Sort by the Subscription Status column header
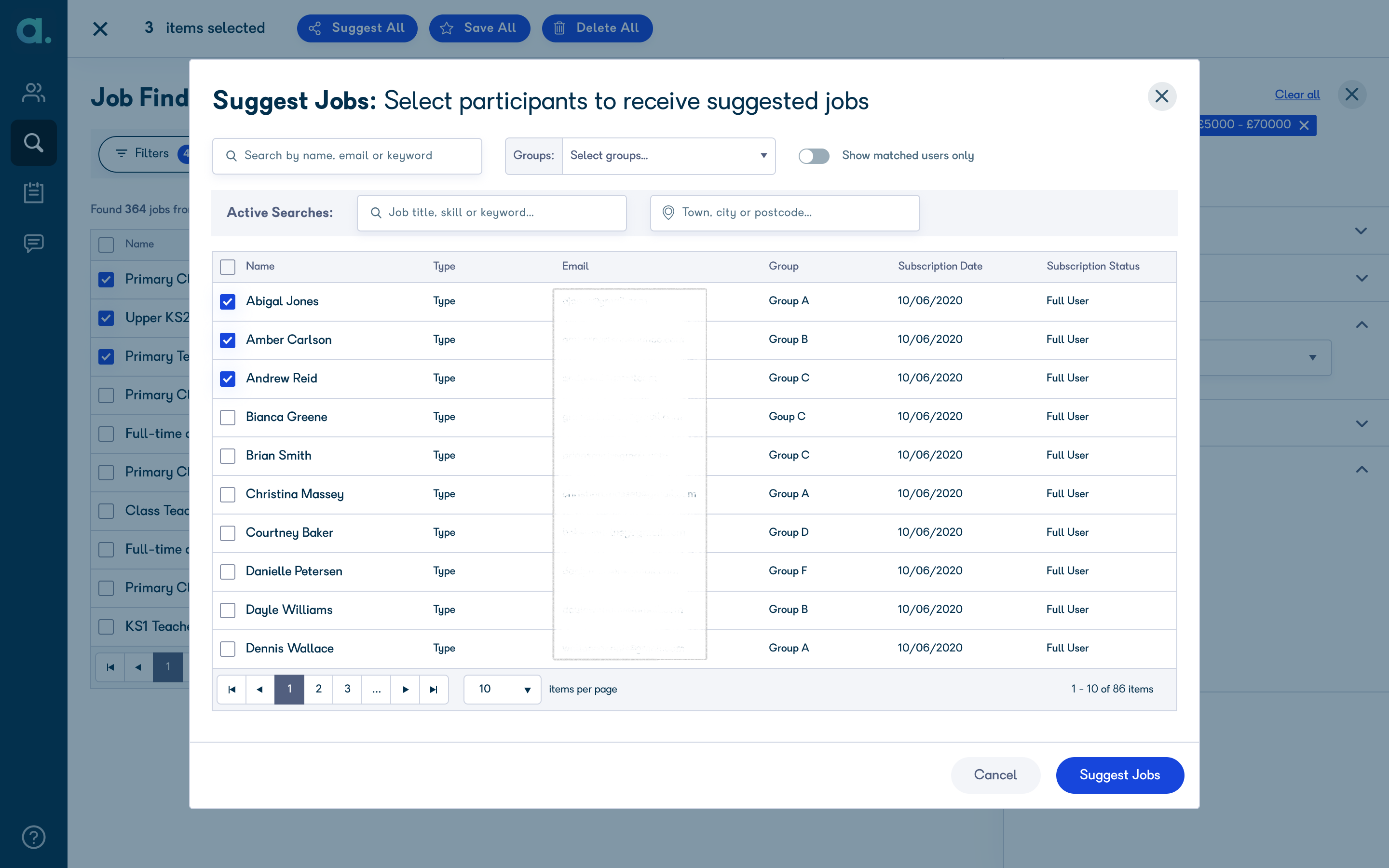1389x868 pixels. tap(1093, 266)
